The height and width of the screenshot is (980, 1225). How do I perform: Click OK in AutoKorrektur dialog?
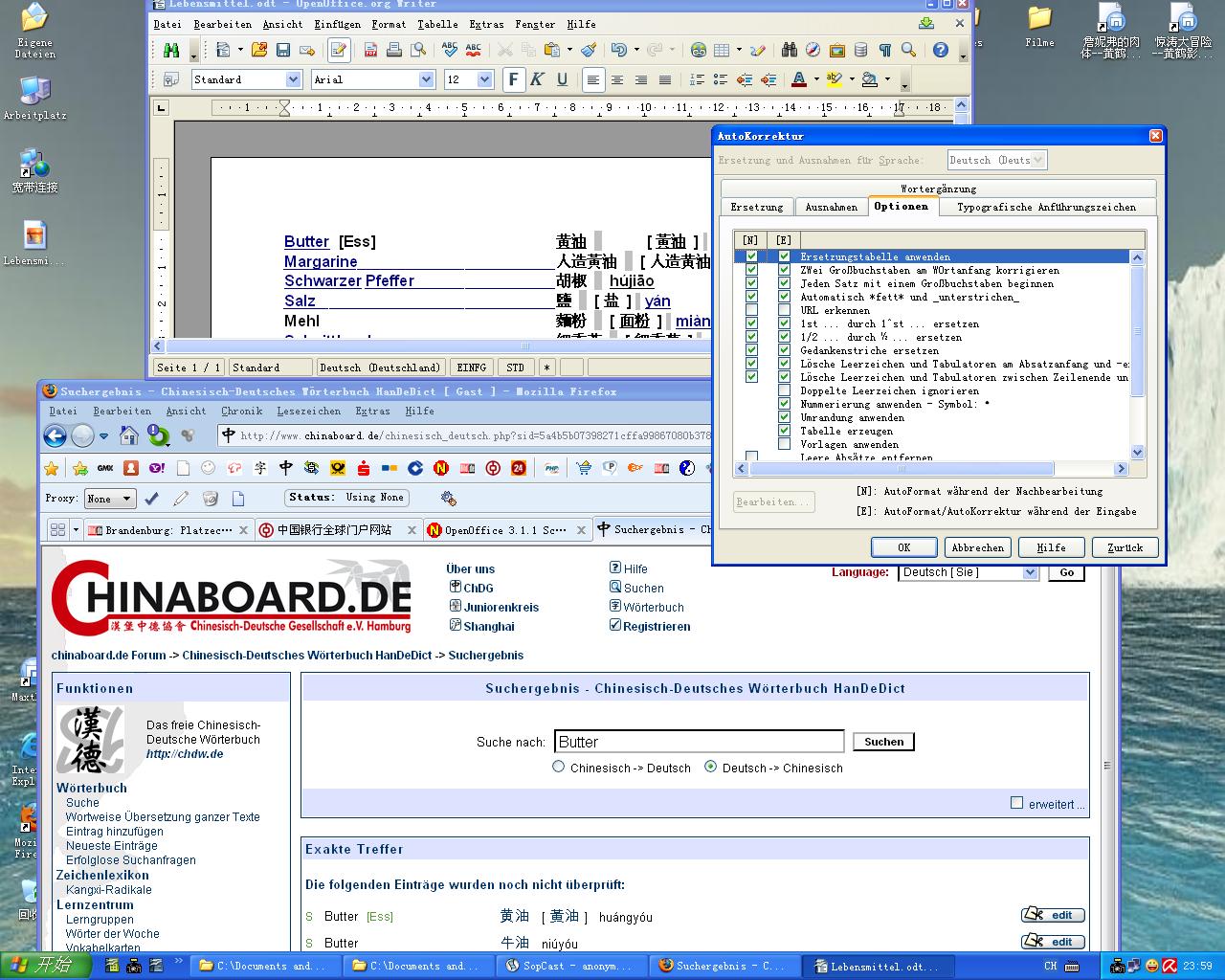903,547
